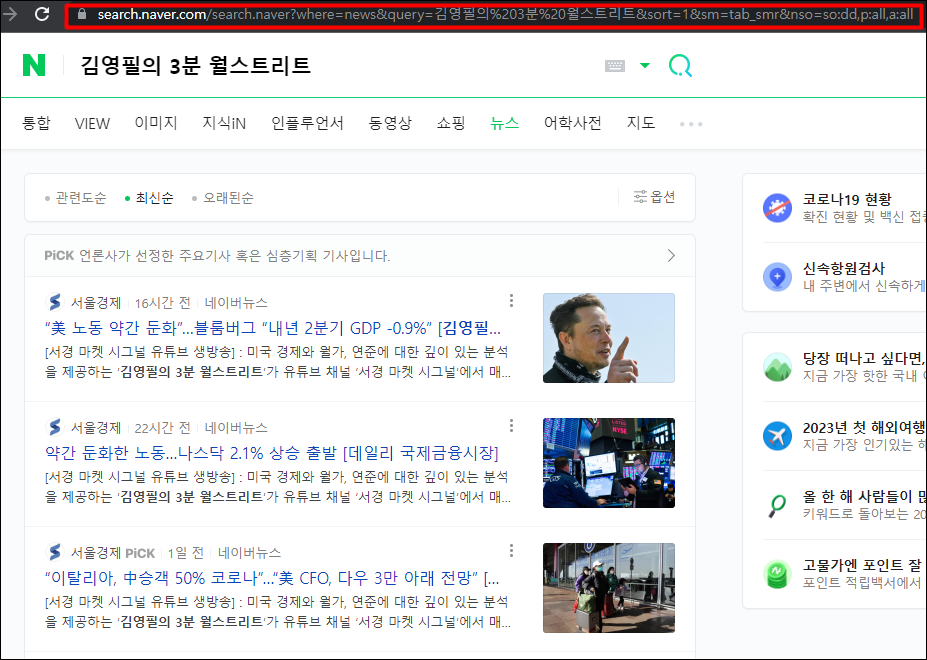
Task: Click the 신속항원검사 location pin icon
Action: click(x=777, y=277)
